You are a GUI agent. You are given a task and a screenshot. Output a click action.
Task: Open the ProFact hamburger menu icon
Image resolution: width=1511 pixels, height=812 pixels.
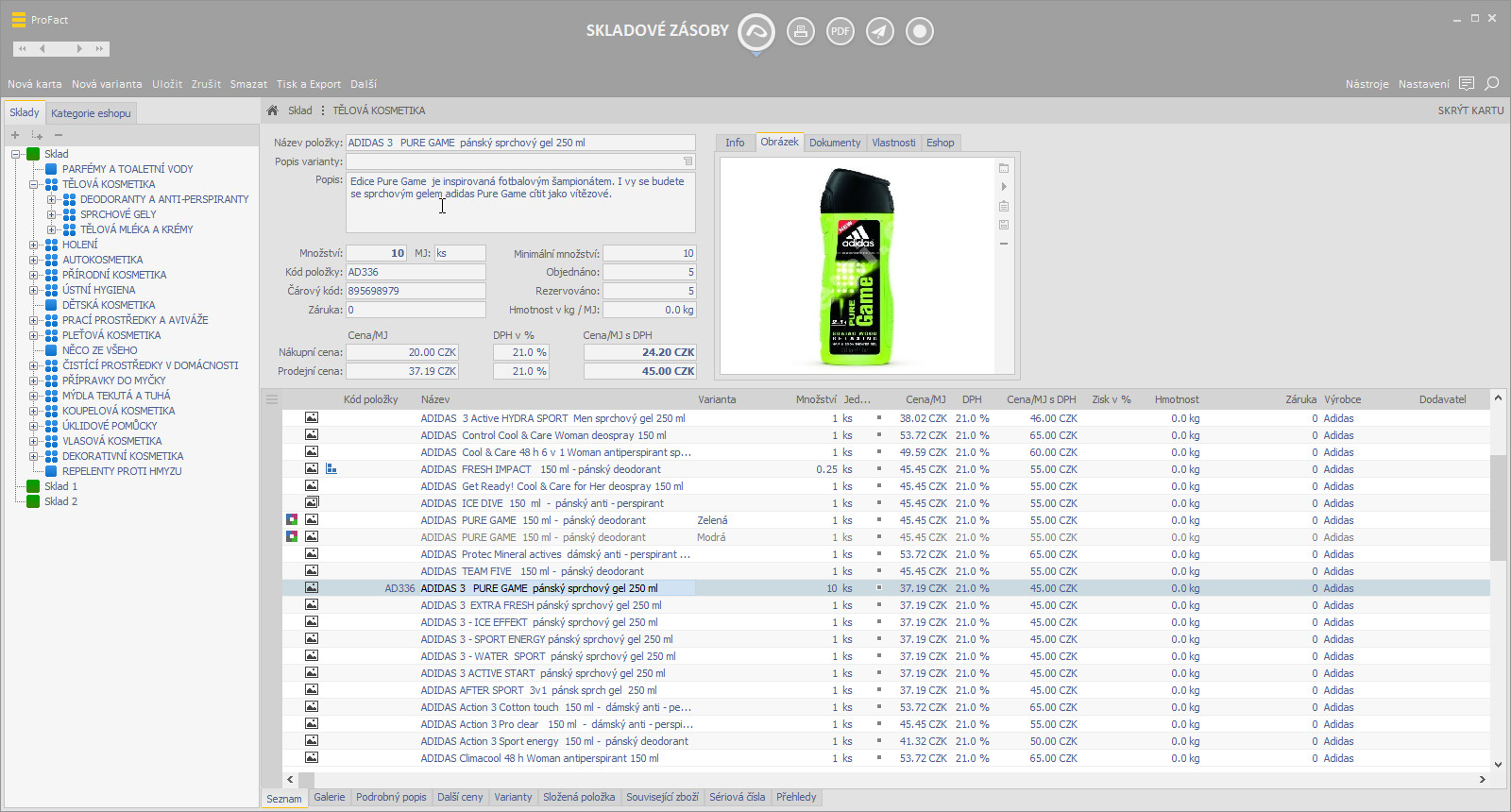coord(18,19)
